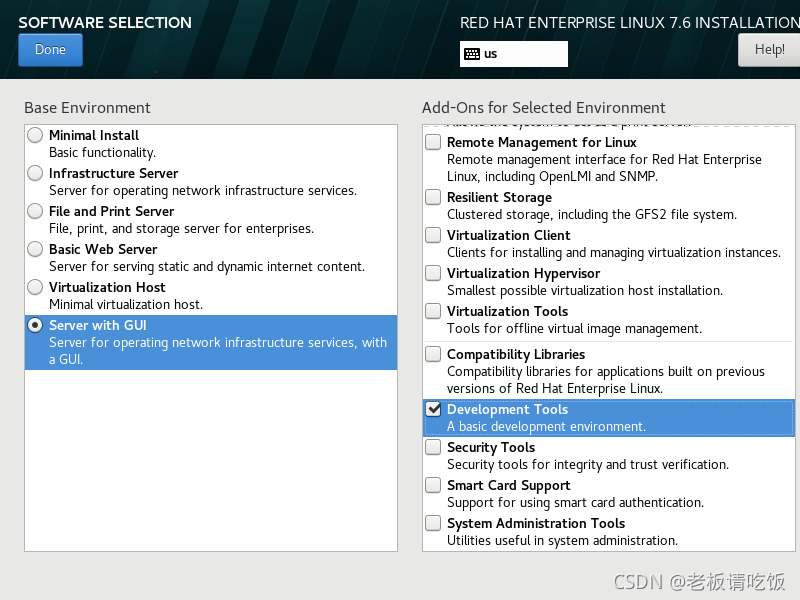800x600 pixels.
Task: Uncheck the Development Tools checkbox
Action: click(433, 409)
